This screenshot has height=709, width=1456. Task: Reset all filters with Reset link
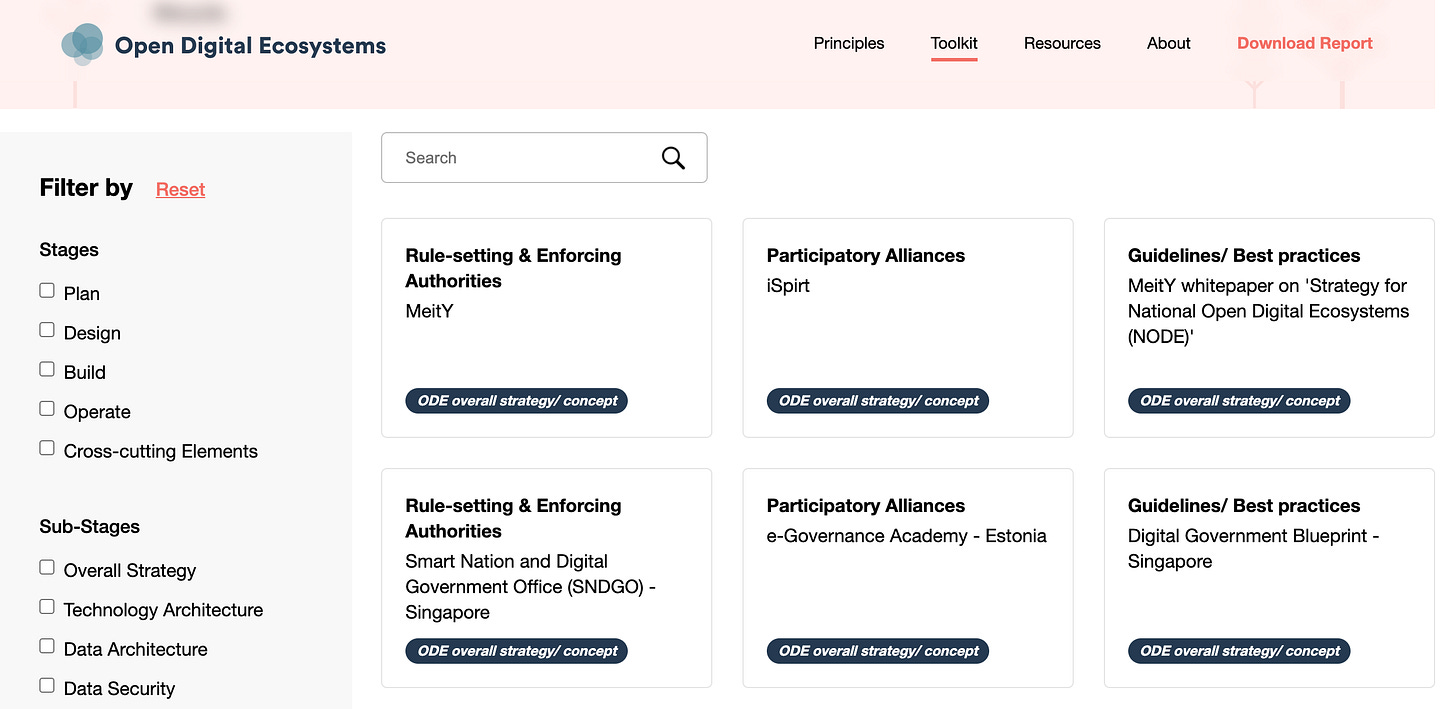coord(181,189)
